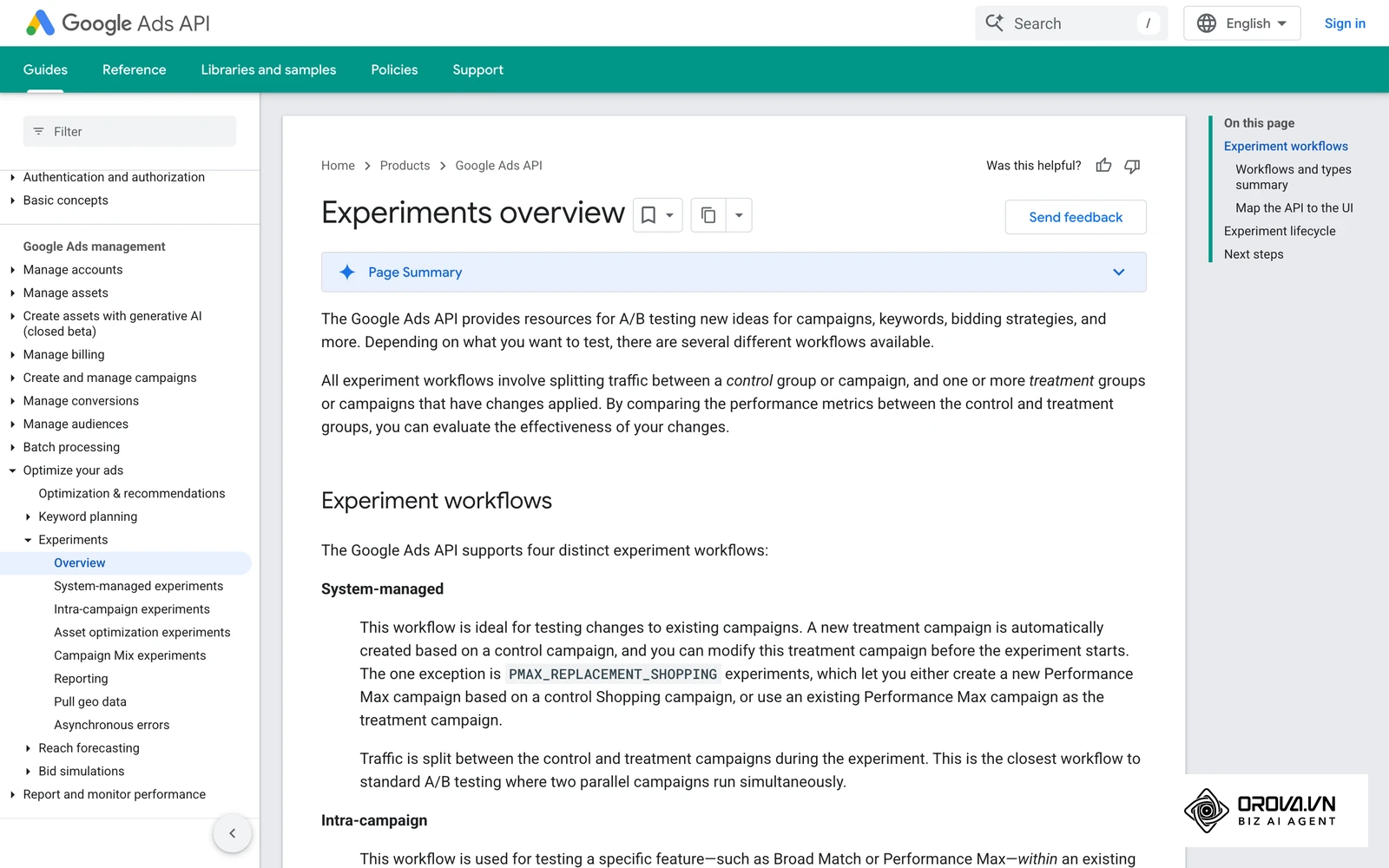The image size is (1389, 868).
Task: Bookmark this page with the bookmark icon
Action: [648, 215]
